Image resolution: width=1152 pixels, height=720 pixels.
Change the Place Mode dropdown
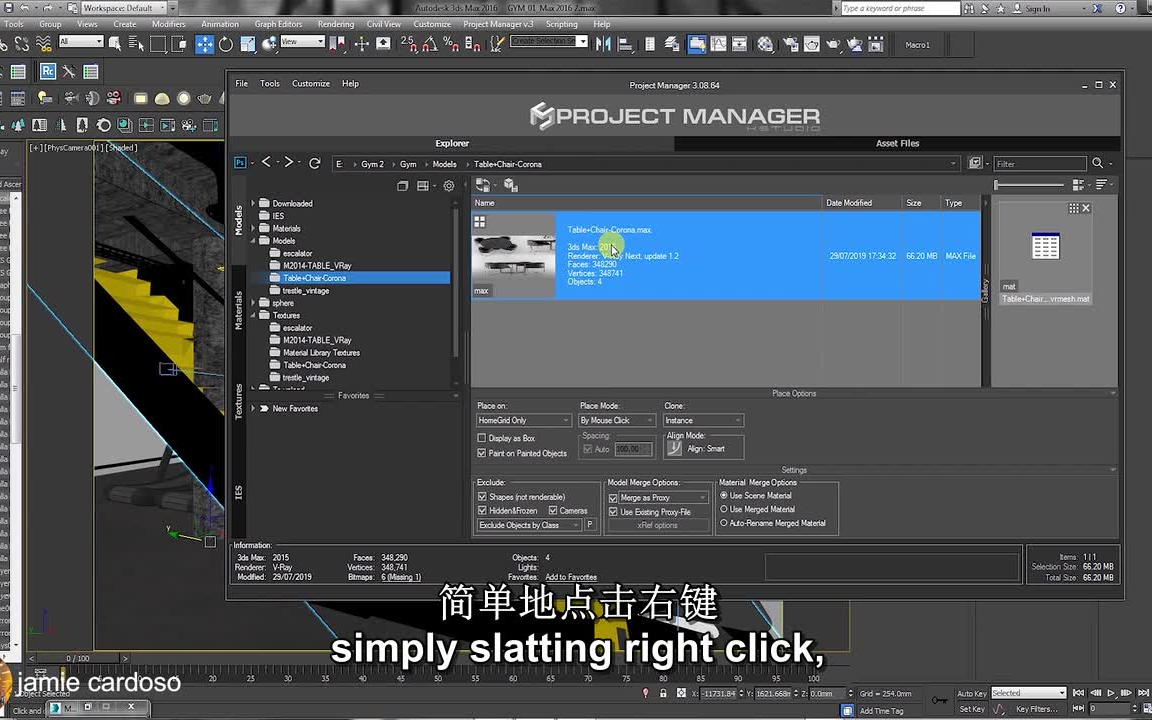click(616, 420)
